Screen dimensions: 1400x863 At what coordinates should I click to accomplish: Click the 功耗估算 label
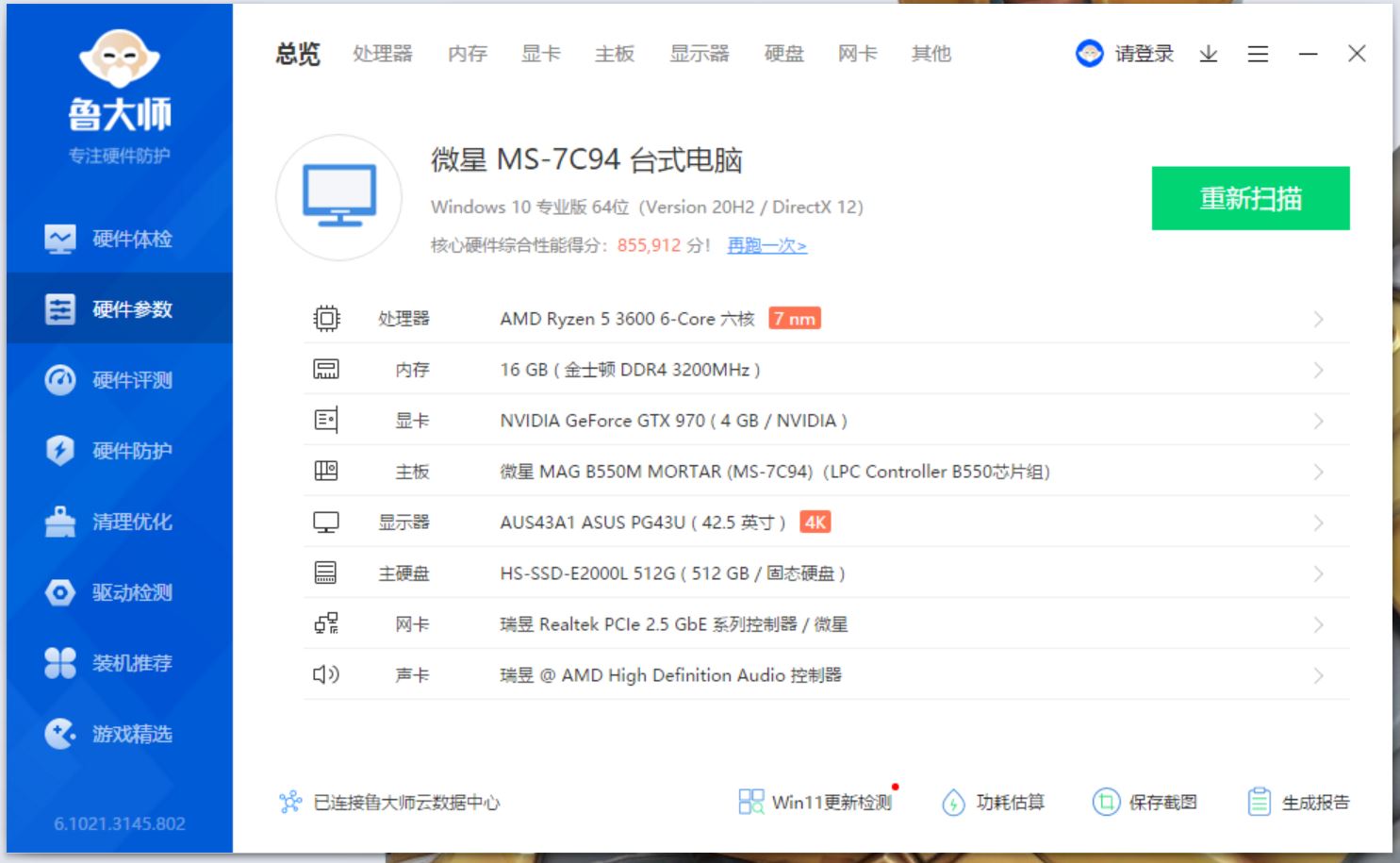pyautogui.click(x=1011, y=803)
